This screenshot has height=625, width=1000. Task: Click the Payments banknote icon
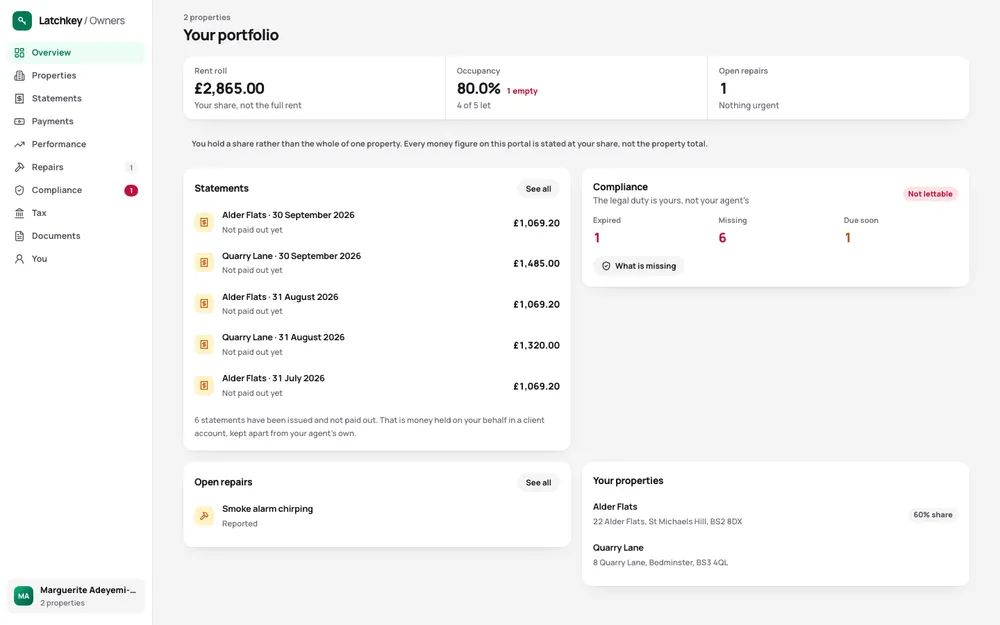[x=19, y=121]
